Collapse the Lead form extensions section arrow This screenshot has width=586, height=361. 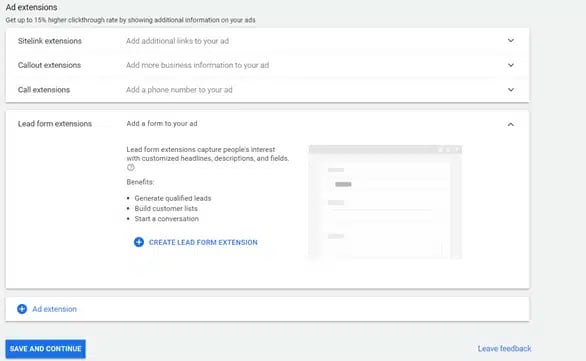point(511,124)
